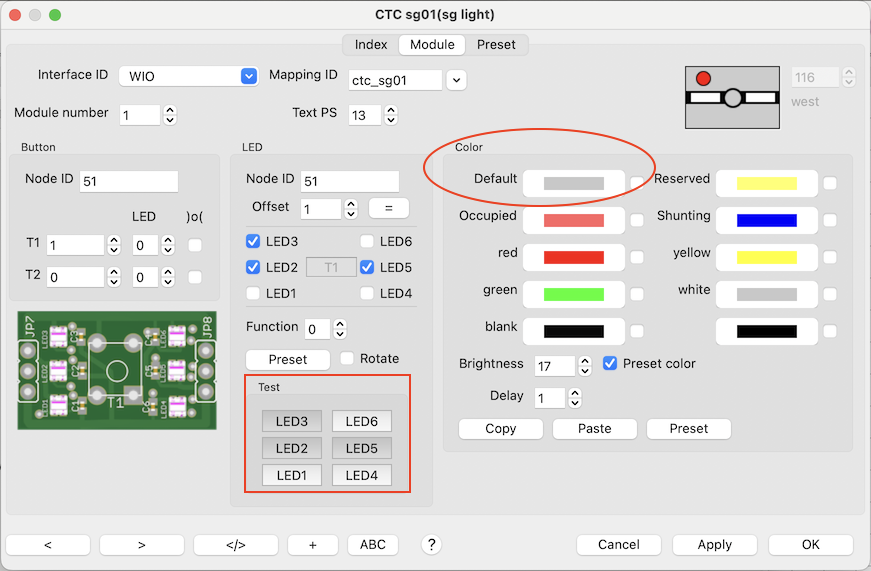
Task: Click the PCB board image
Action: point(117,370)
